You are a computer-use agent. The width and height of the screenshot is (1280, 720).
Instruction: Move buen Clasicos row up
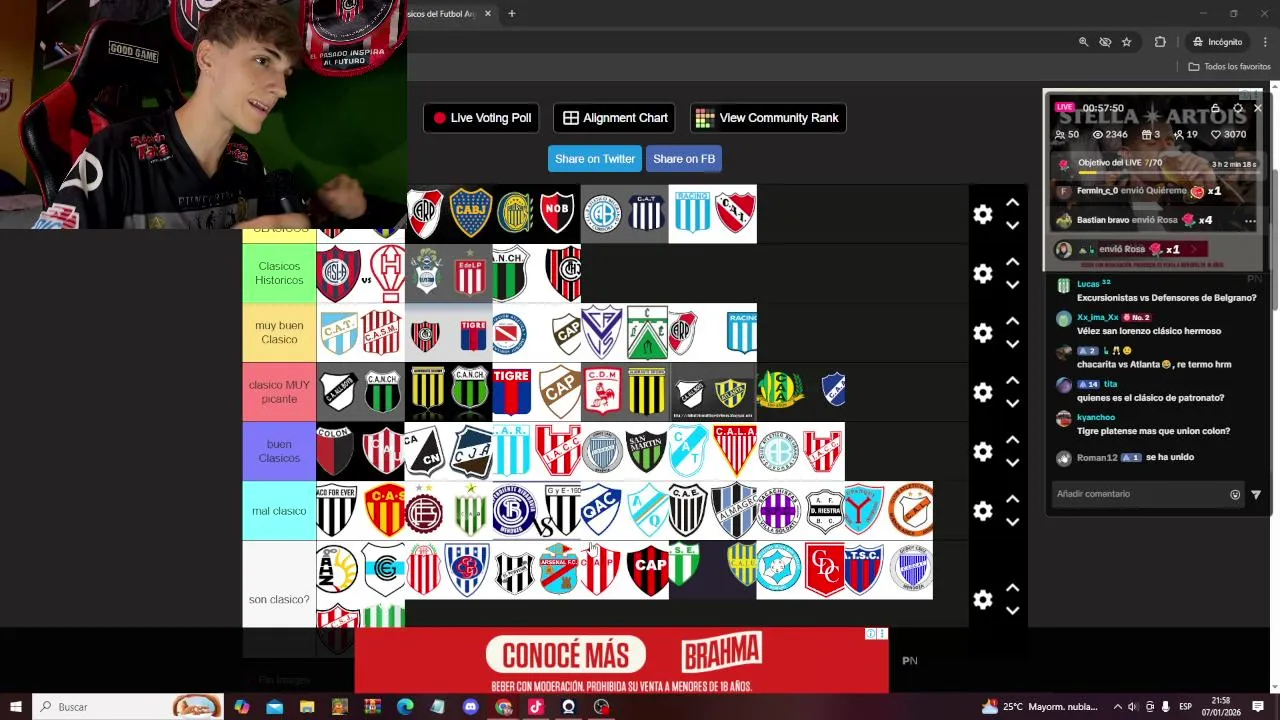(x=1012, y=440)
